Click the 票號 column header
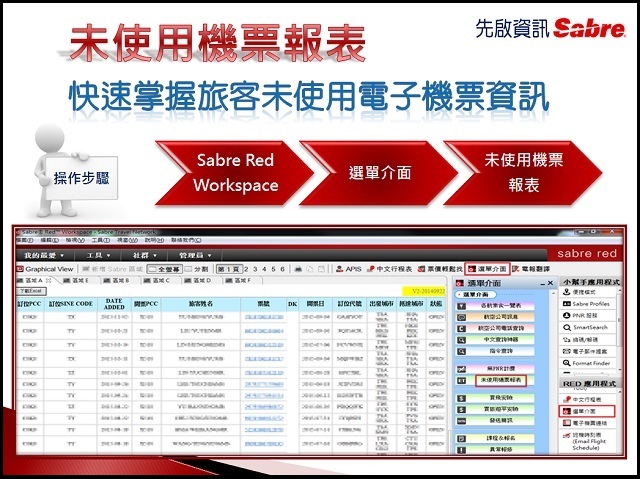640x479 pixels. coord(264,304)
